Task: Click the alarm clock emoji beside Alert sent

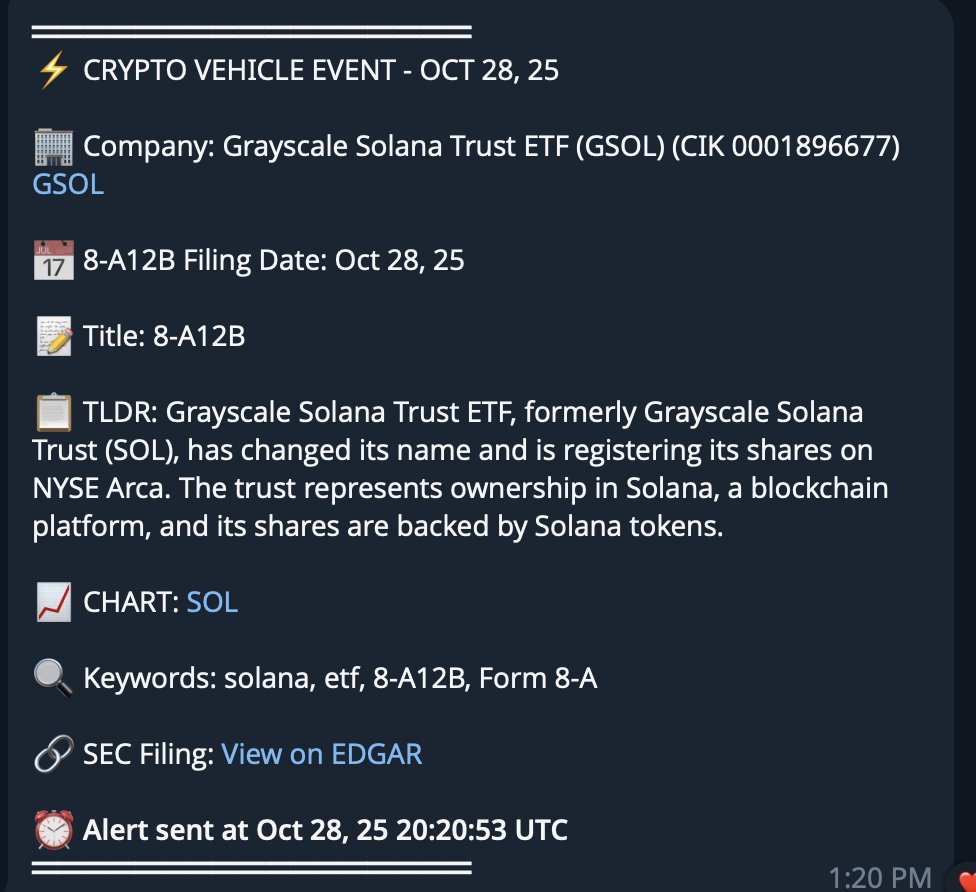Action: tap(52, 830)
